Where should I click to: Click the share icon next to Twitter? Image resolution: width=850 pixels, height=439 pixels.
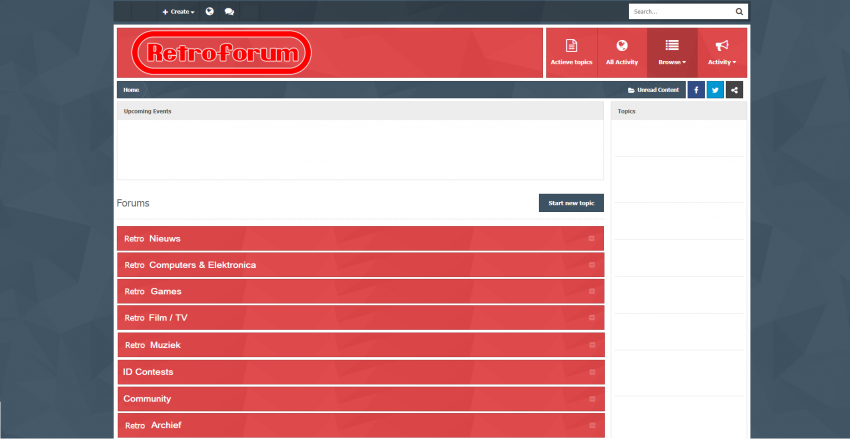click(735, 90)
